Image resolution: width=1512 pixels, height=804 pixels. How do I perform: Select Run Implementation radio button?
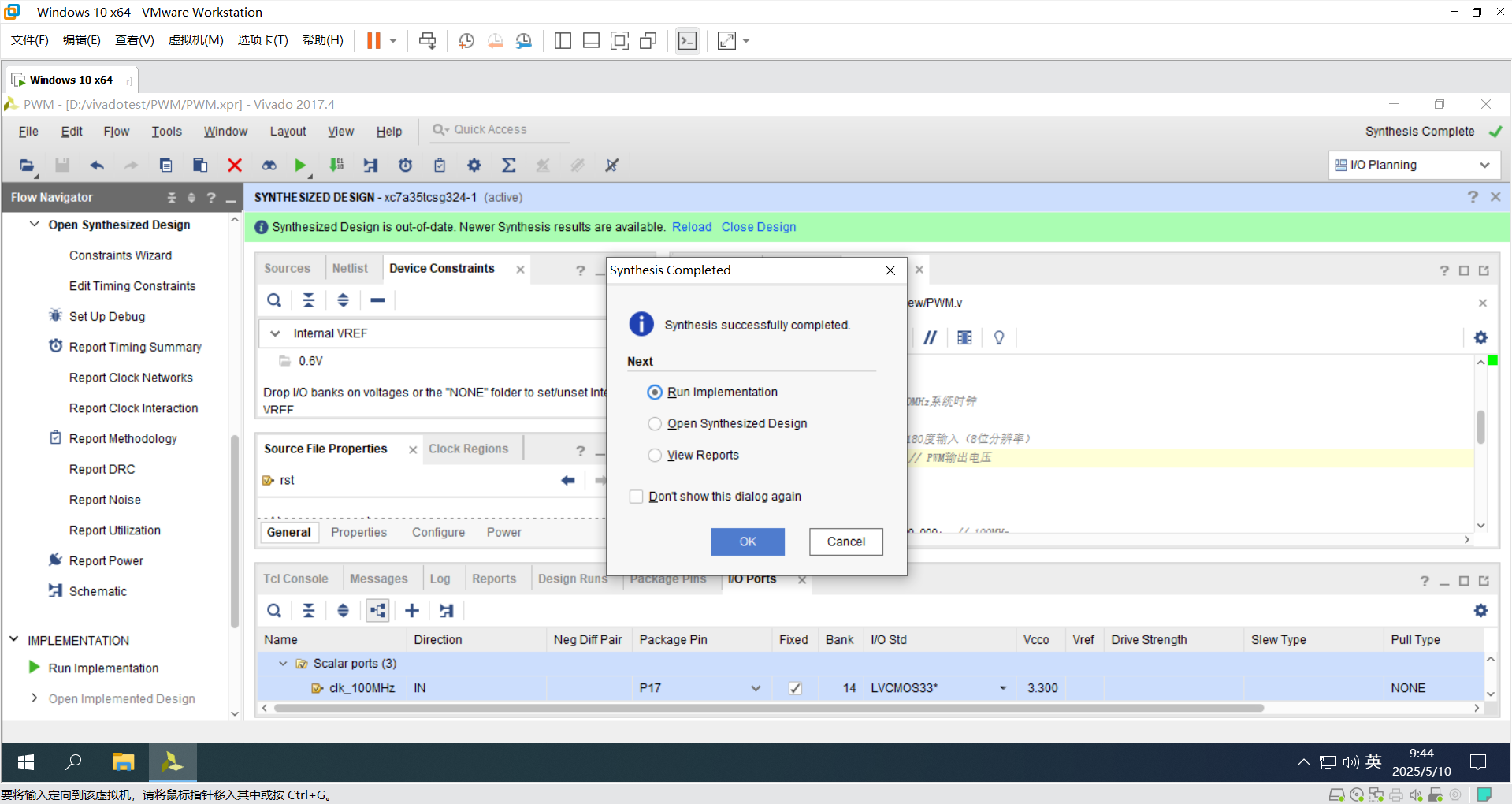coord(655,393)
